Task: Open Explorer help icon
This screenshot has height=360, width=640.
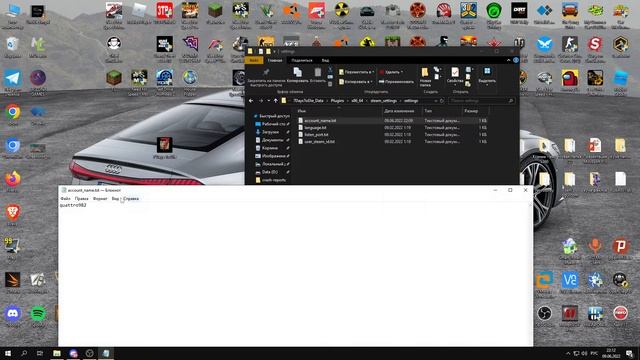Action: pos(516,60)
